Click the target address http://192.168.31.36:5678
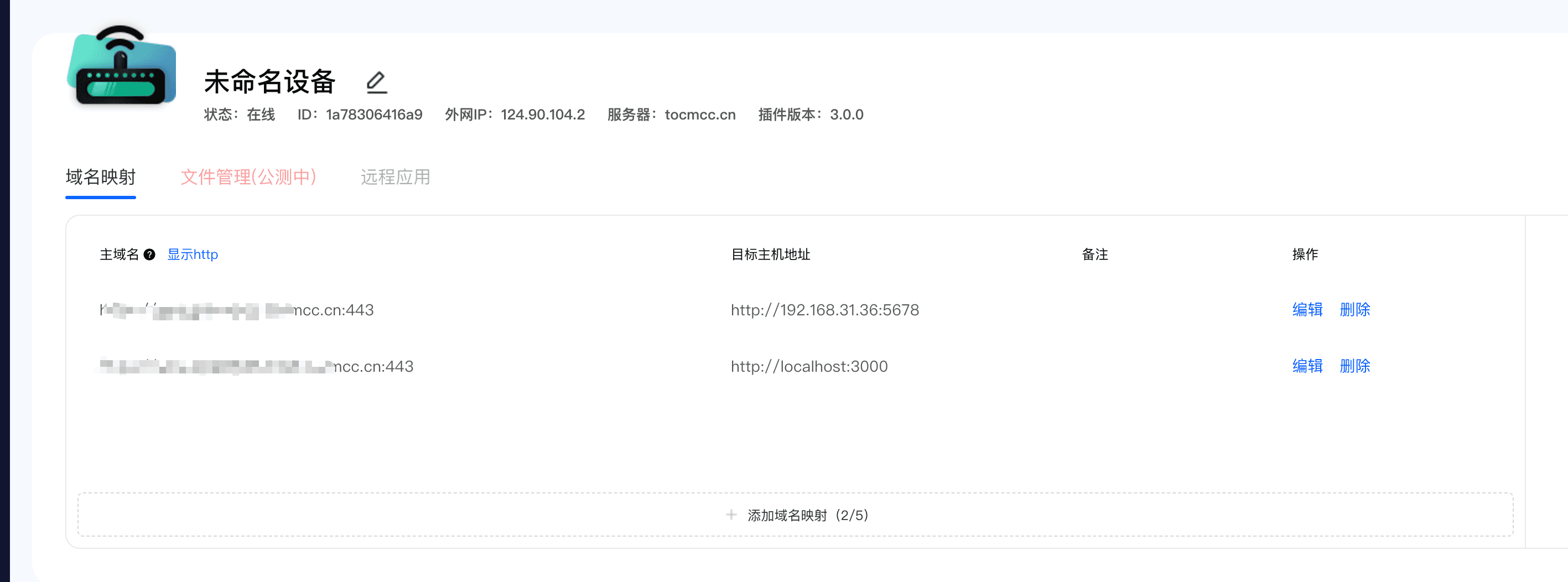1568x582 pixels. (824, 310)
